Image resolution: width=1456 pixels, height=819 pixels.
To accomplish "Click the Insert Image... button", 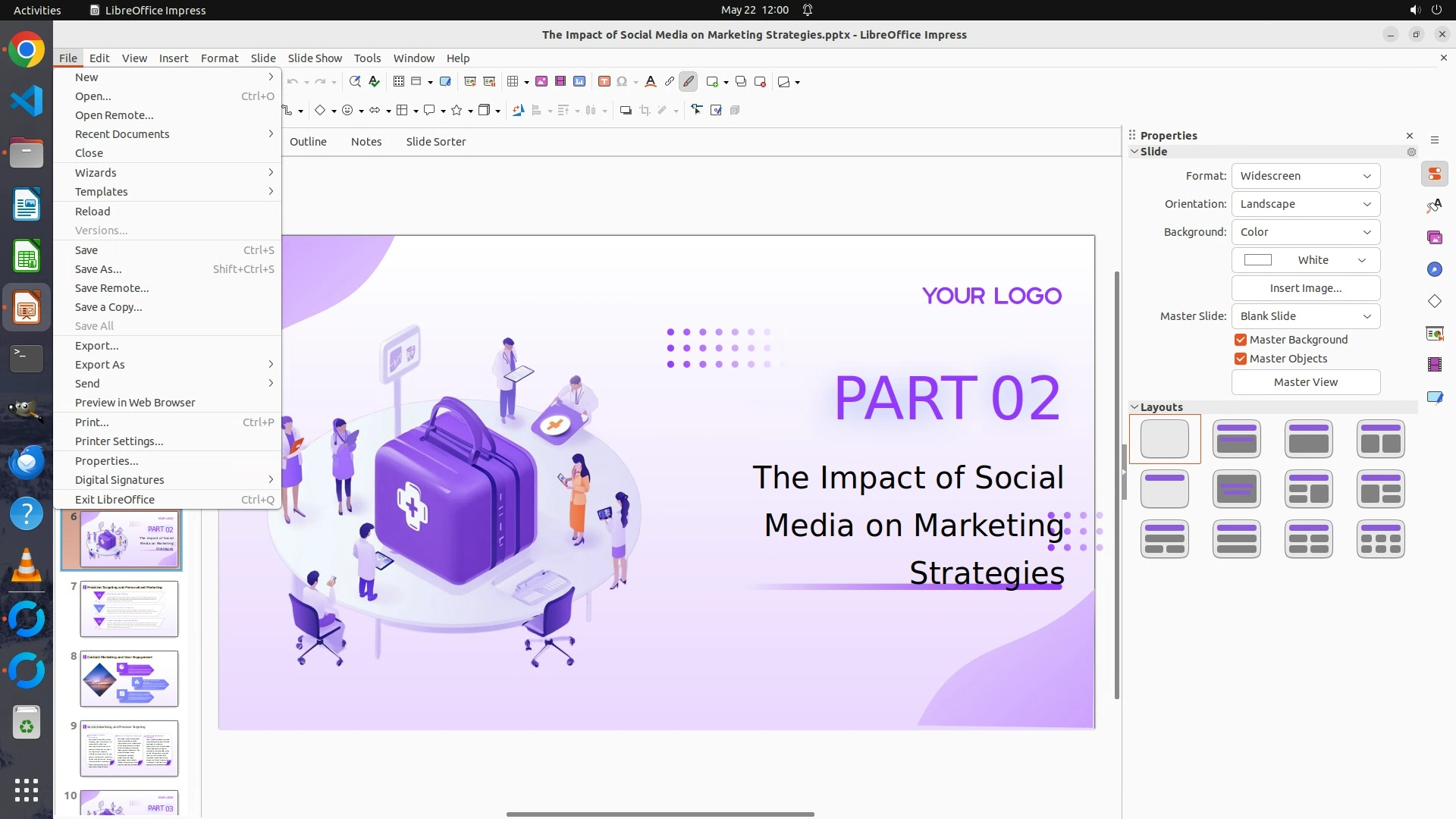I will point(1305,288).
